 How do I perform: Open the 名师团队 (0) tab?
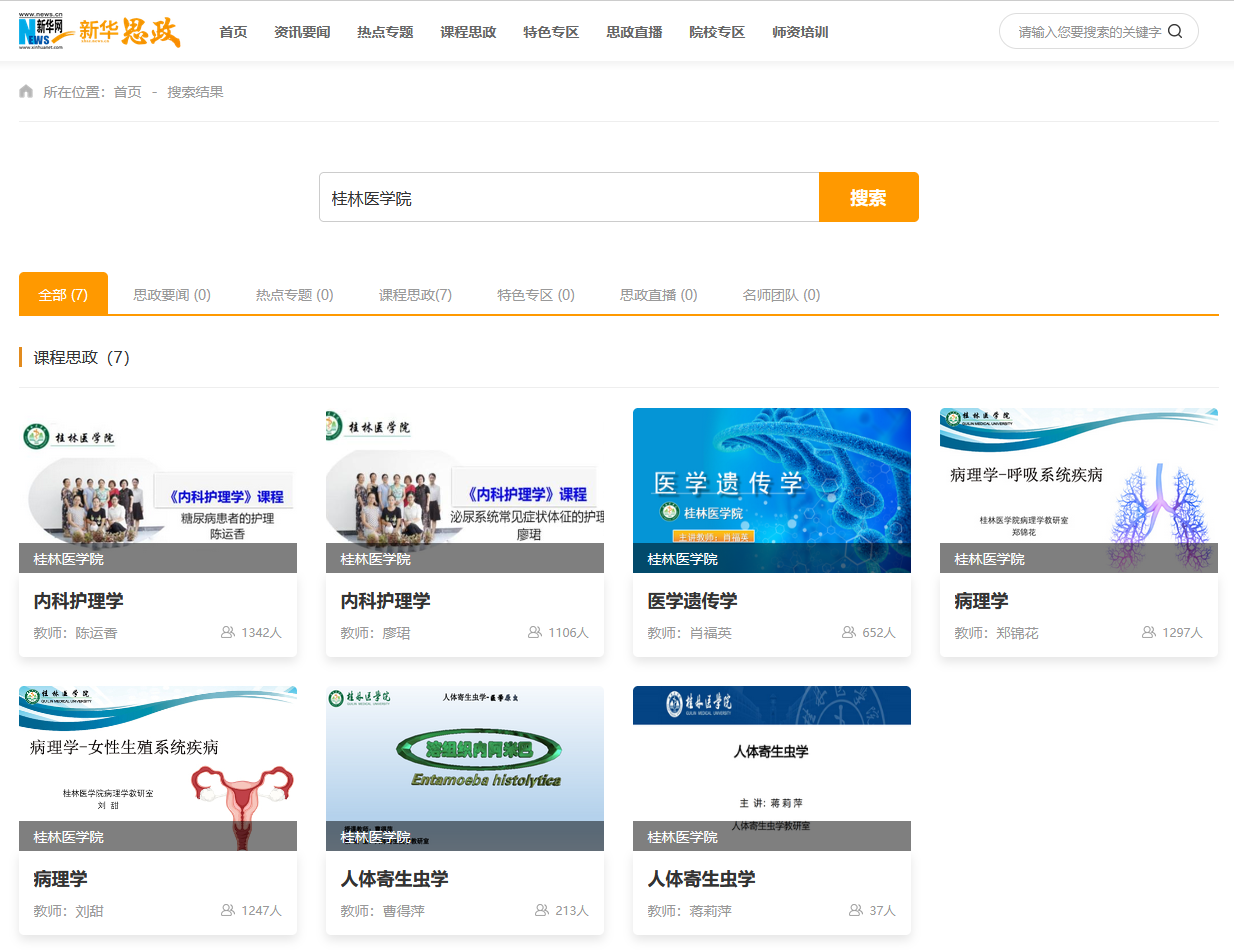781,295
